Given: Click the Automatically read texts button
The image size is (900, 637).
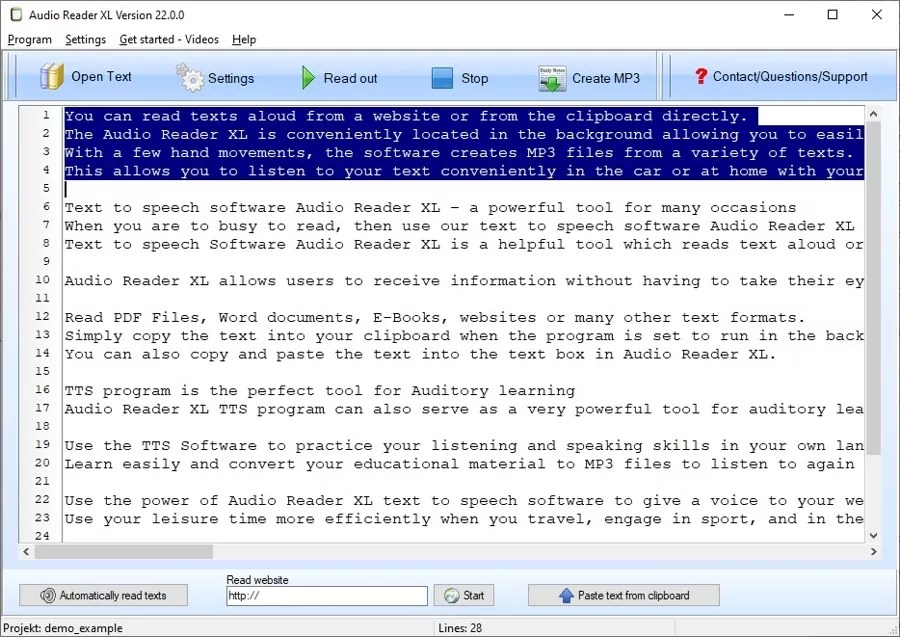Looking at the screenshot, I should point(103,595).
